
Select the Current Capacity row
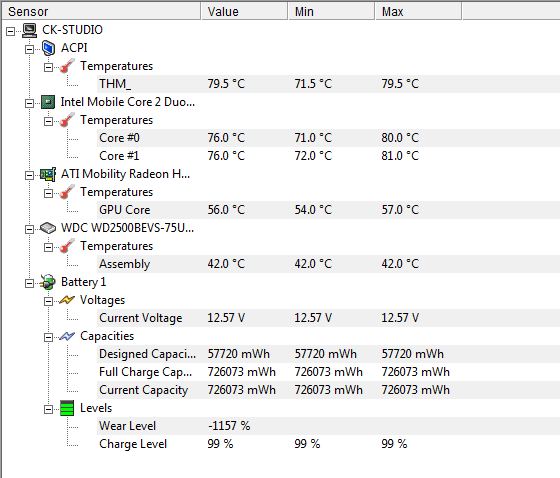pos(328,390)
